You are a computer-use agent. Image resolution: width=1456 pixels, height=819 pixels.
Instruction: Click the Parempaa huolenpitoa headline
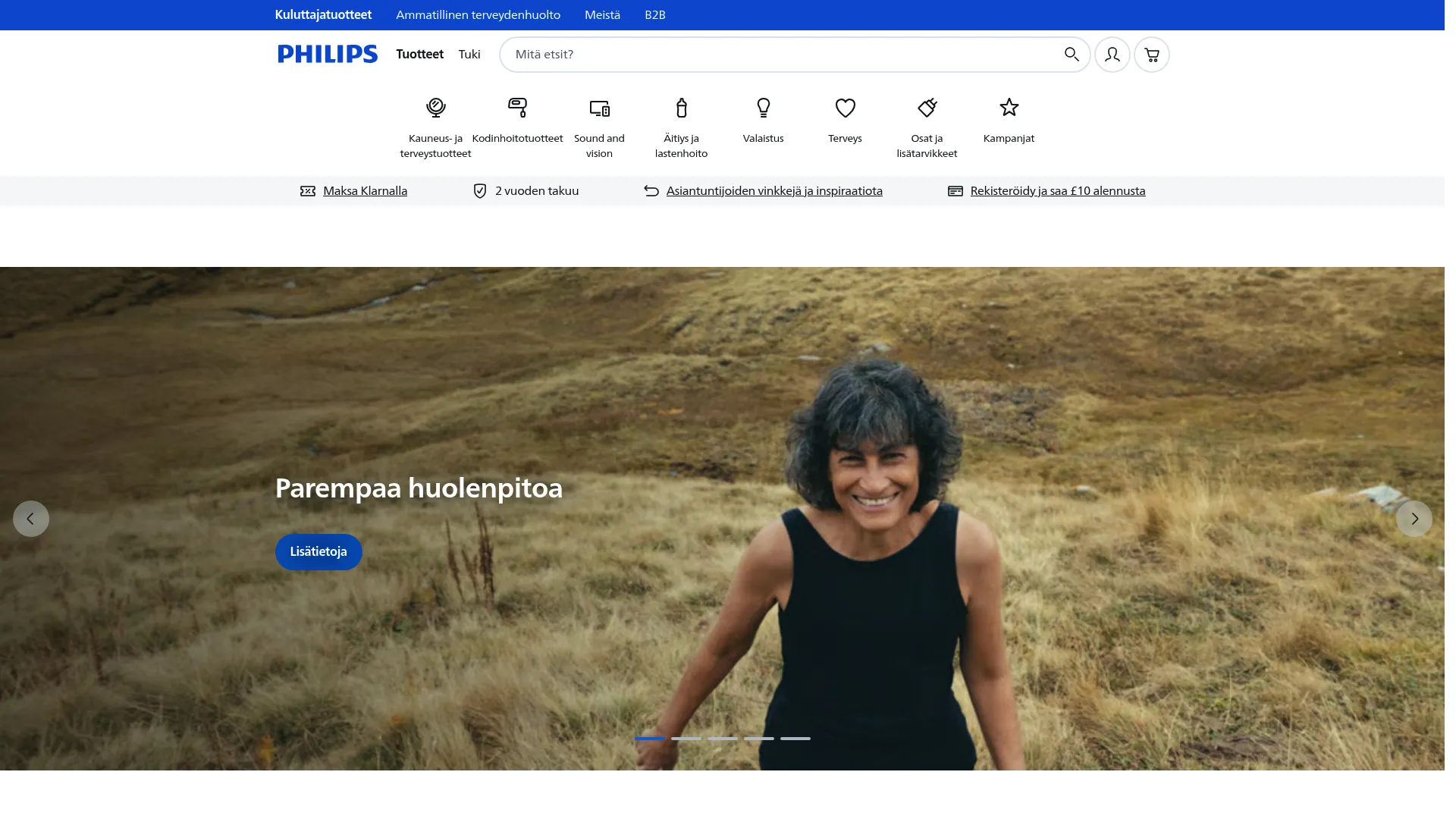419,488
